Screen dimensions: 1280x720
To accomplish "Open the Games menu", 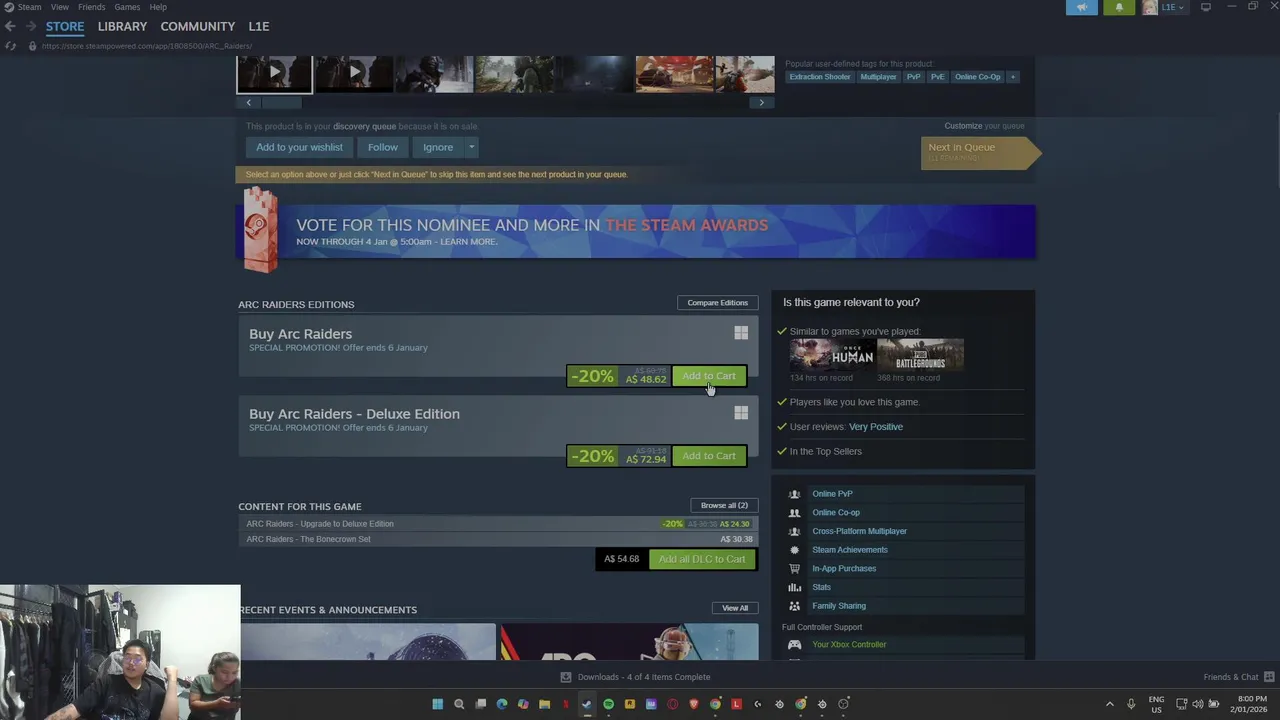I will [127, 7].
